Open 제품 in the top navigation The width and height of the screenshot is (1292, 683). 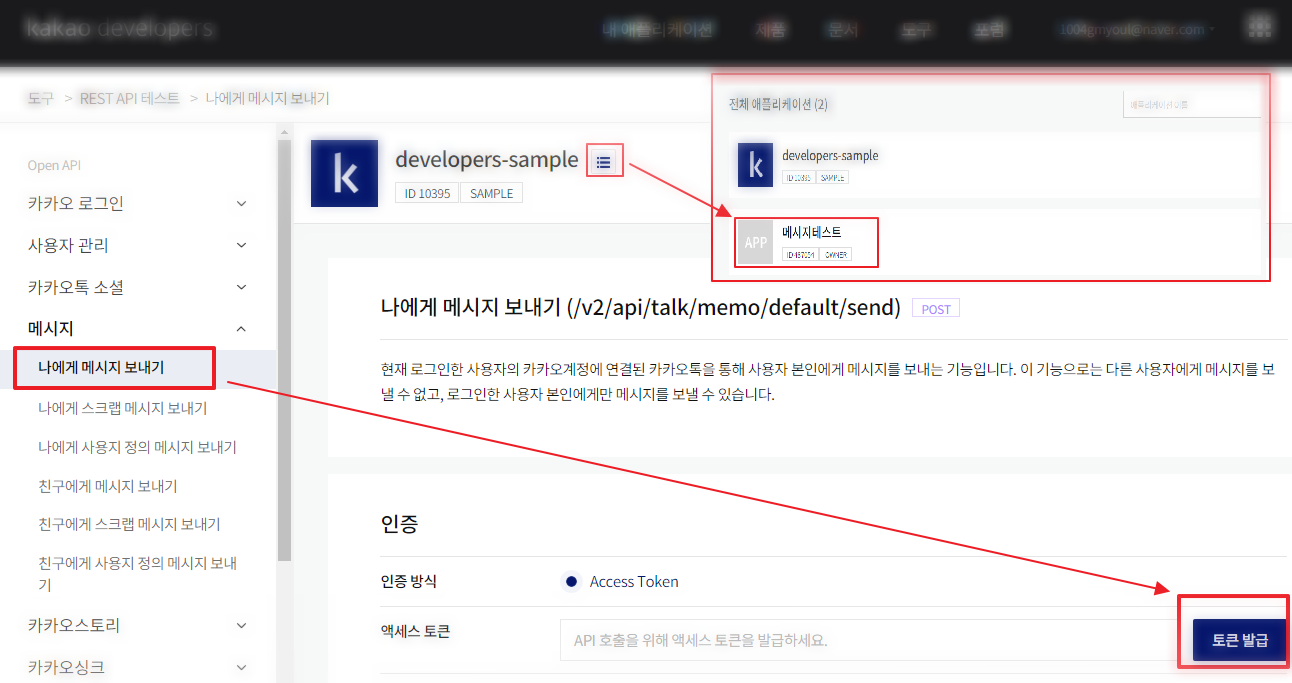tap(769, 29)
